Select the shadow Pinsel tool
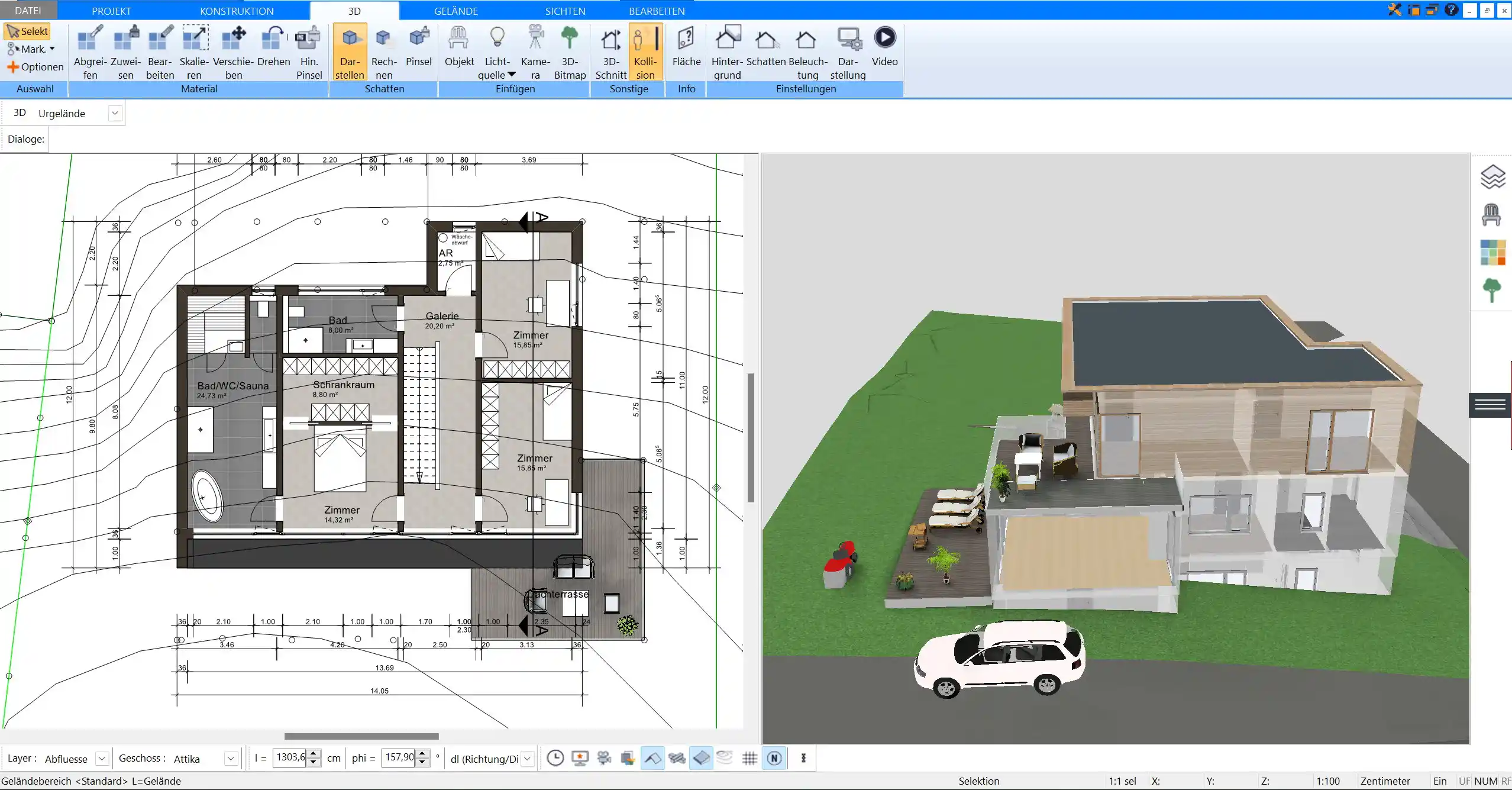Image resolution: width=1512 pixels, height=790 pixels. tap(418, 46)
